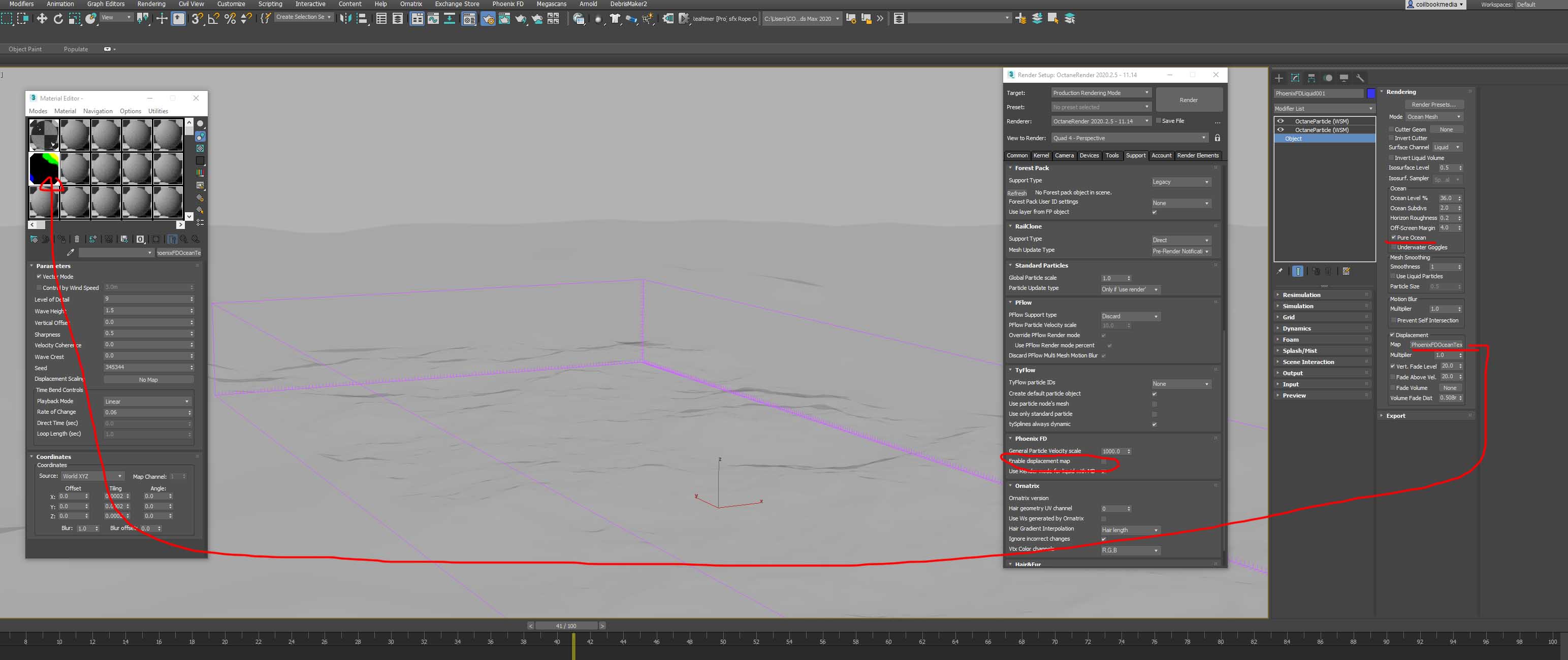Toggle the Angle Snap tool

click(214, 19)
